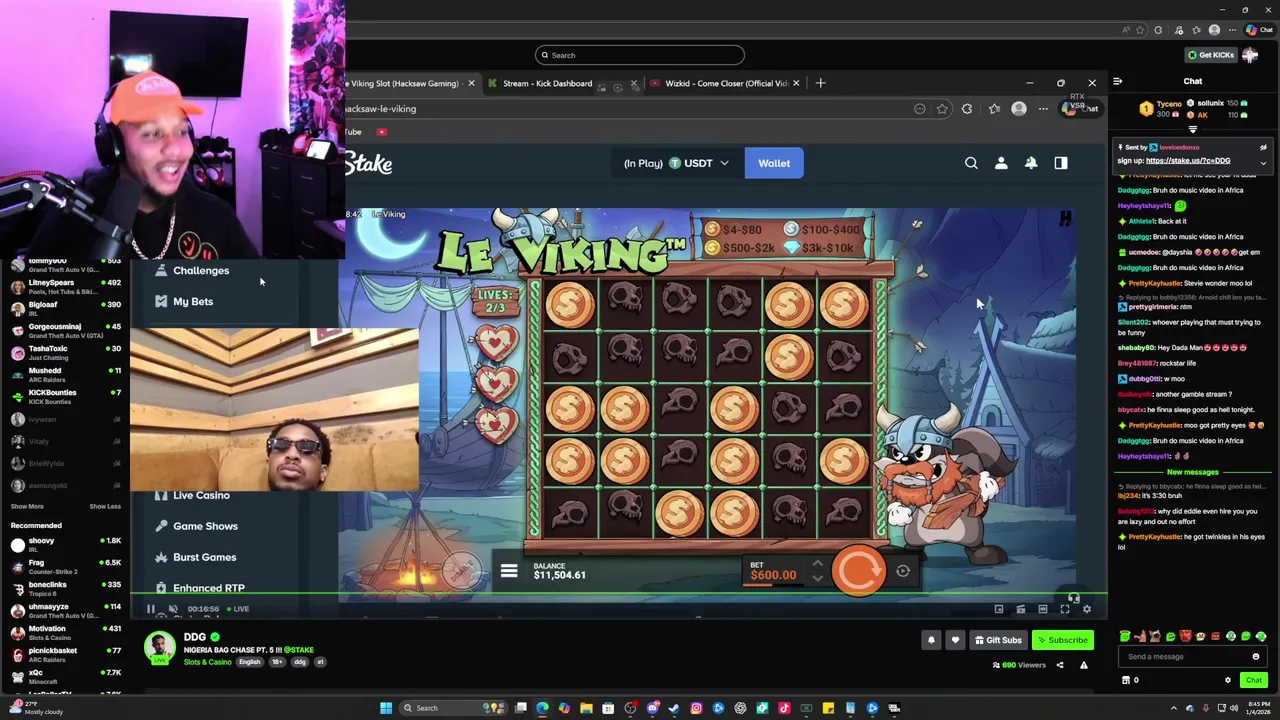
Task: Open outer browser Copilot Chat button
Action: click(1259, 30)
